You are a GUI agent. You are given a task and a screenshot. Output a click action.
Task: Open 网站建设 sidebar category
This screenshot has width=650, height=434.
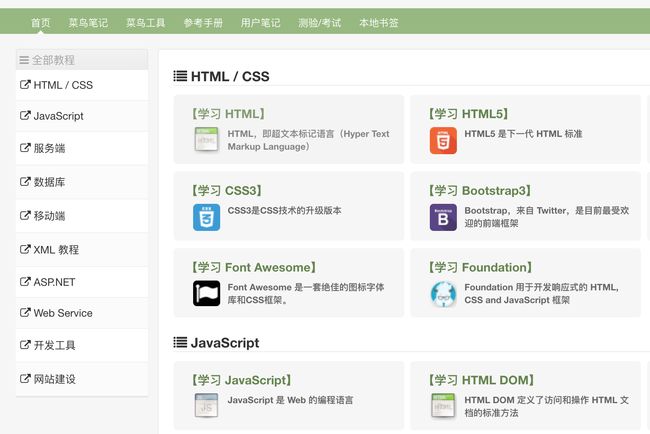click(82, 379)
